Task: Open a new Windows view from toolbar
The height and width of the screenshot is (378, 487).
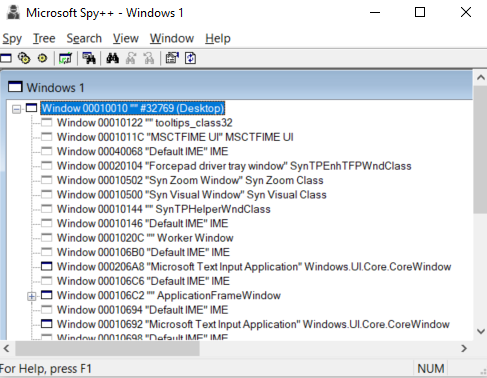Action: (5, 58)
